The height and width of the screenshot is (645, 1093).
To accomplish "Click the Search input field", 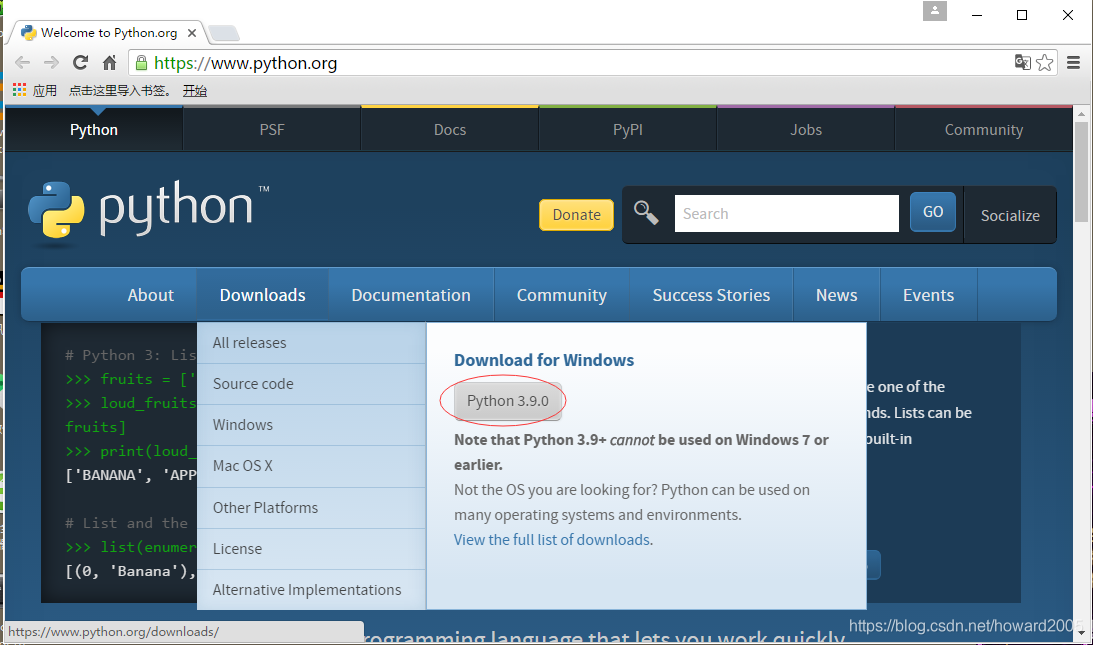I will (x=786, y=213).
